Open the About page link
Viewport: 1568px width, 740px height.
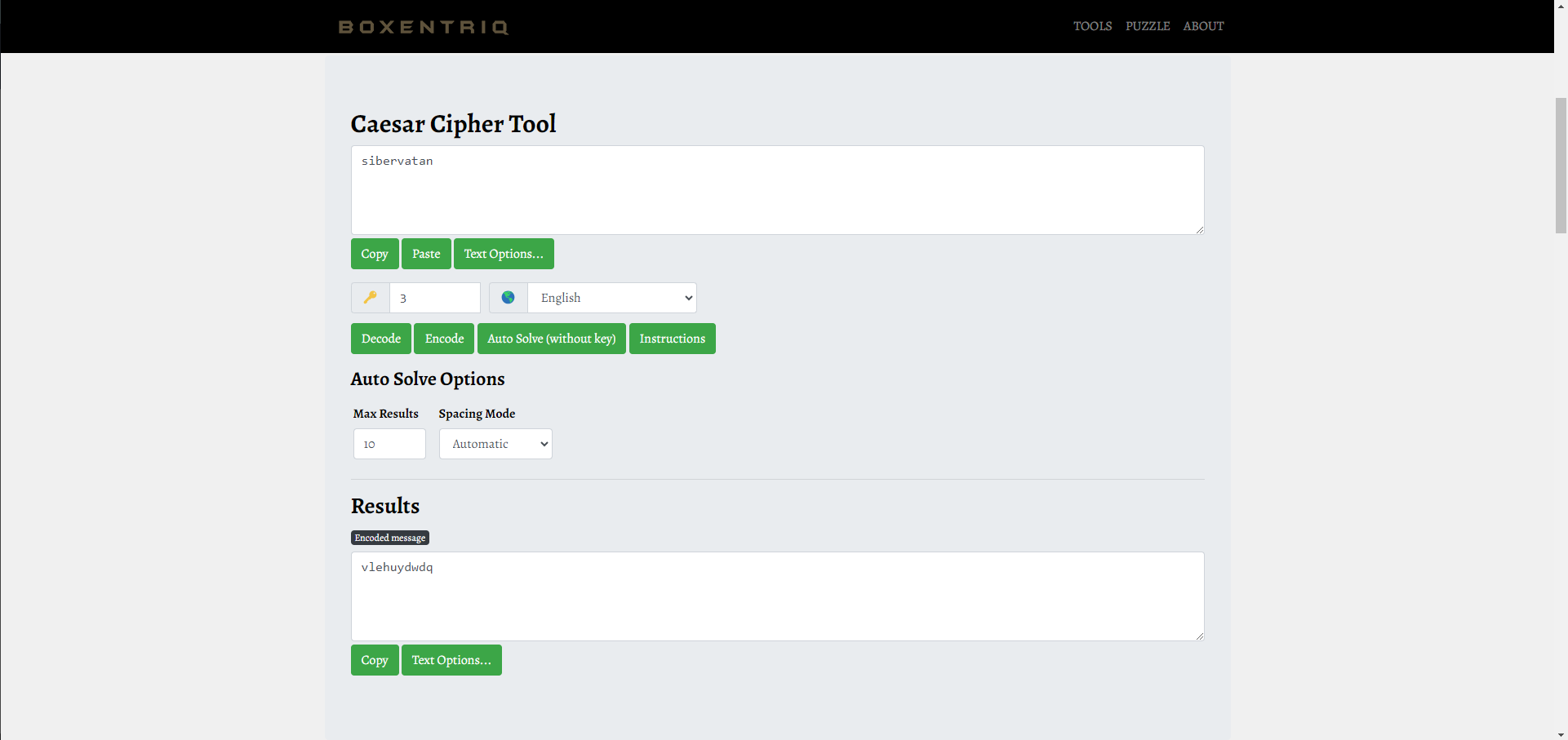tap(1203, 26)
